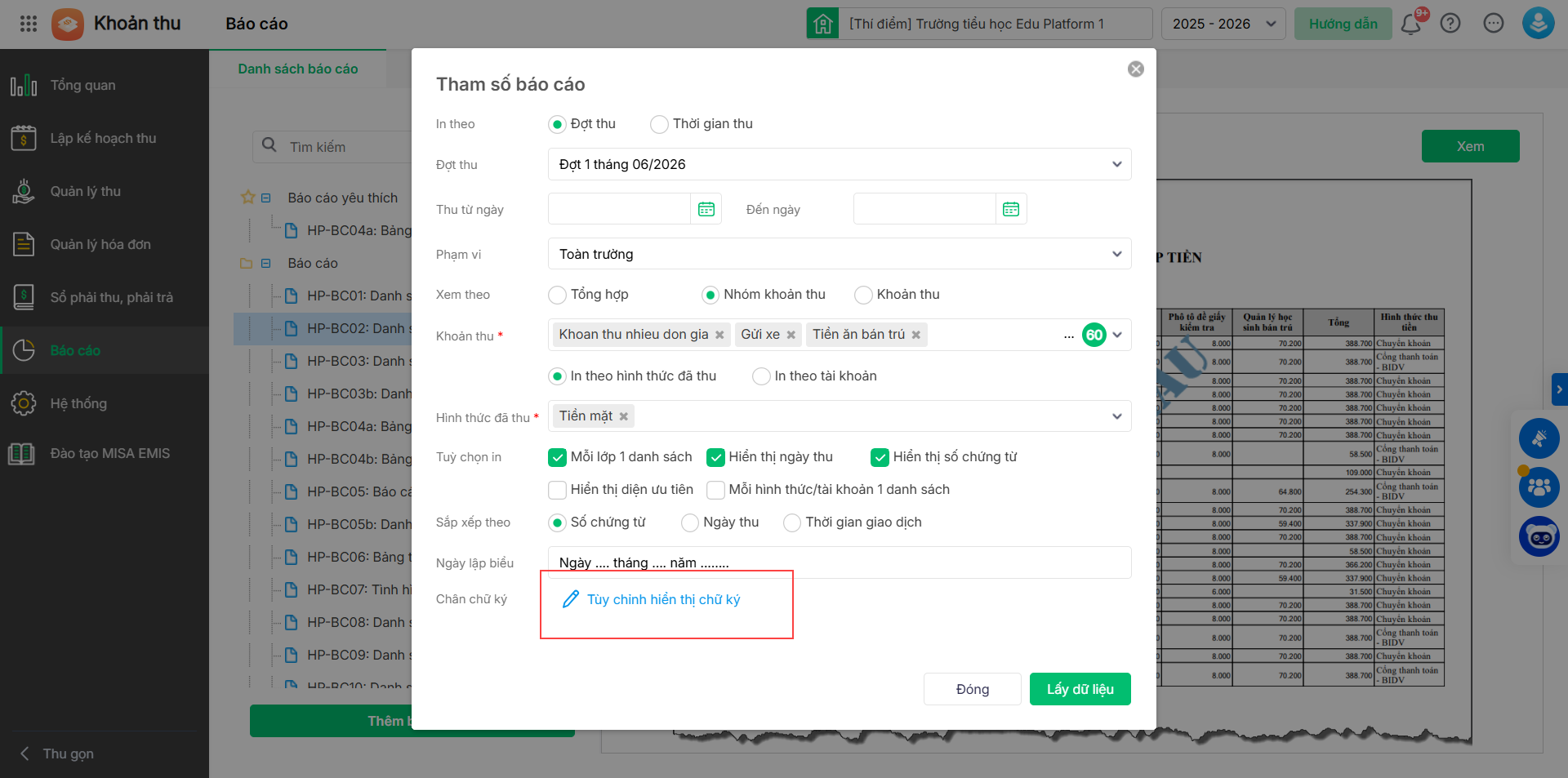The height and width of the screenshot is (778, 1568).
Task: Click 'Tùy chỉnh hiển thị chữ ký' link
Action: (662, 600)
